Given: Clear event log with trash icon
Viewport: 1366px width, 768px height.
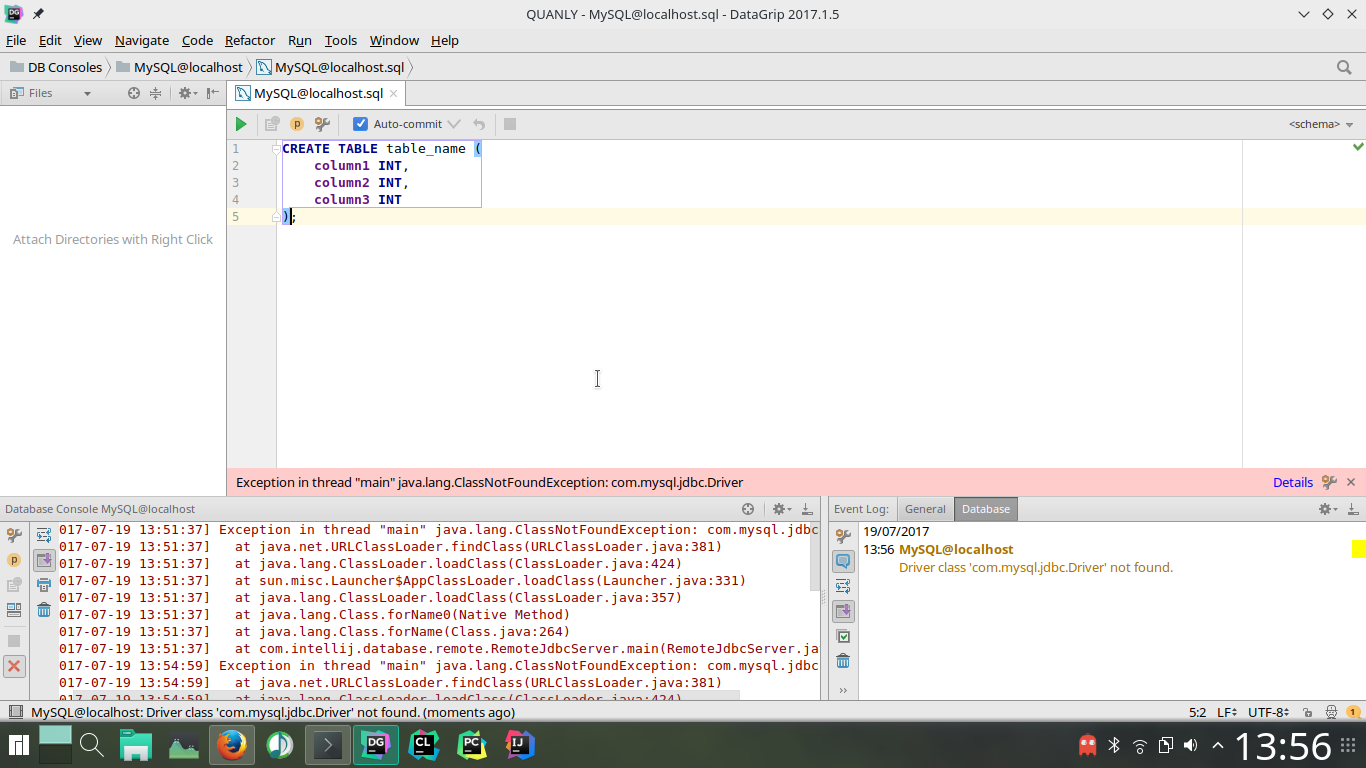Looking at the screenshot, I should (x=843, y=661).
